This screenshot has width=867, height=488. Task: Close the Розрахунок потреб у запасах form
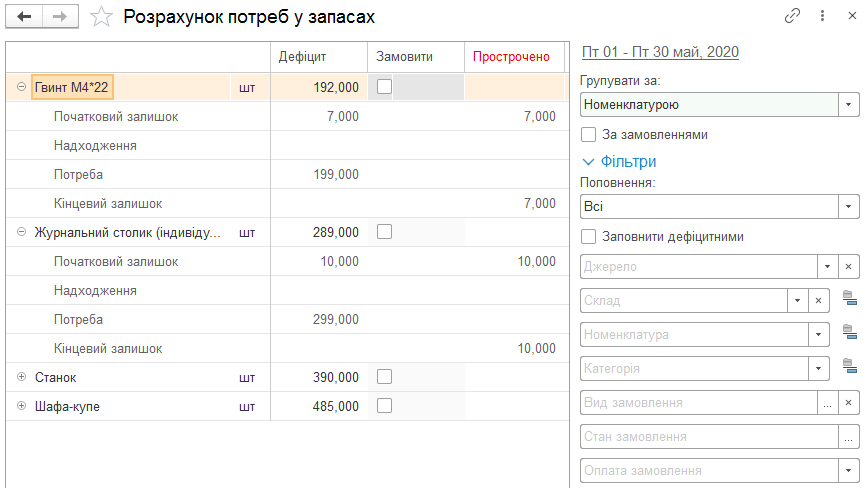tap(852, 16)
